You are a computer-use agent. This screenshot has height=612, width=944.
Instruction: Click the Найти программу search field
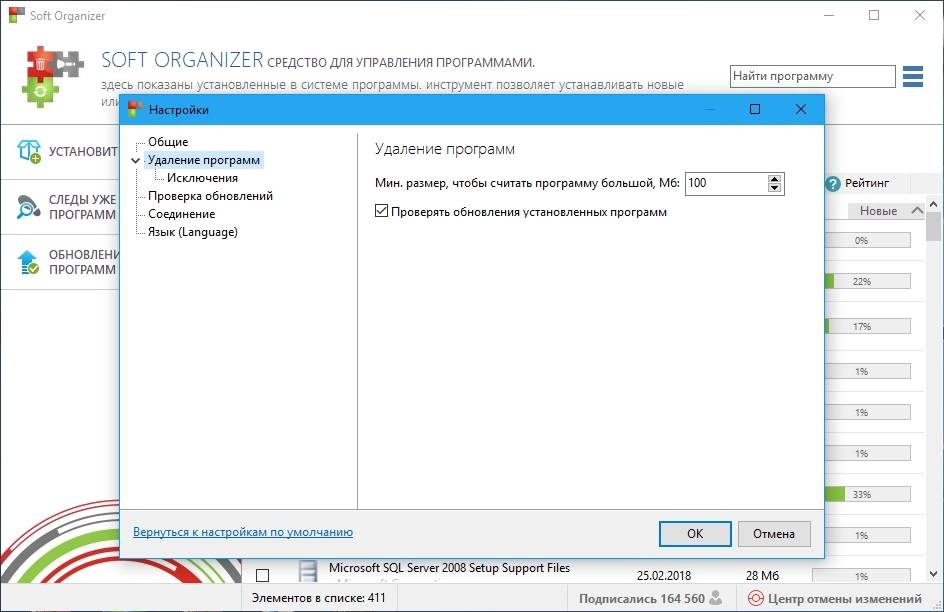813,76
